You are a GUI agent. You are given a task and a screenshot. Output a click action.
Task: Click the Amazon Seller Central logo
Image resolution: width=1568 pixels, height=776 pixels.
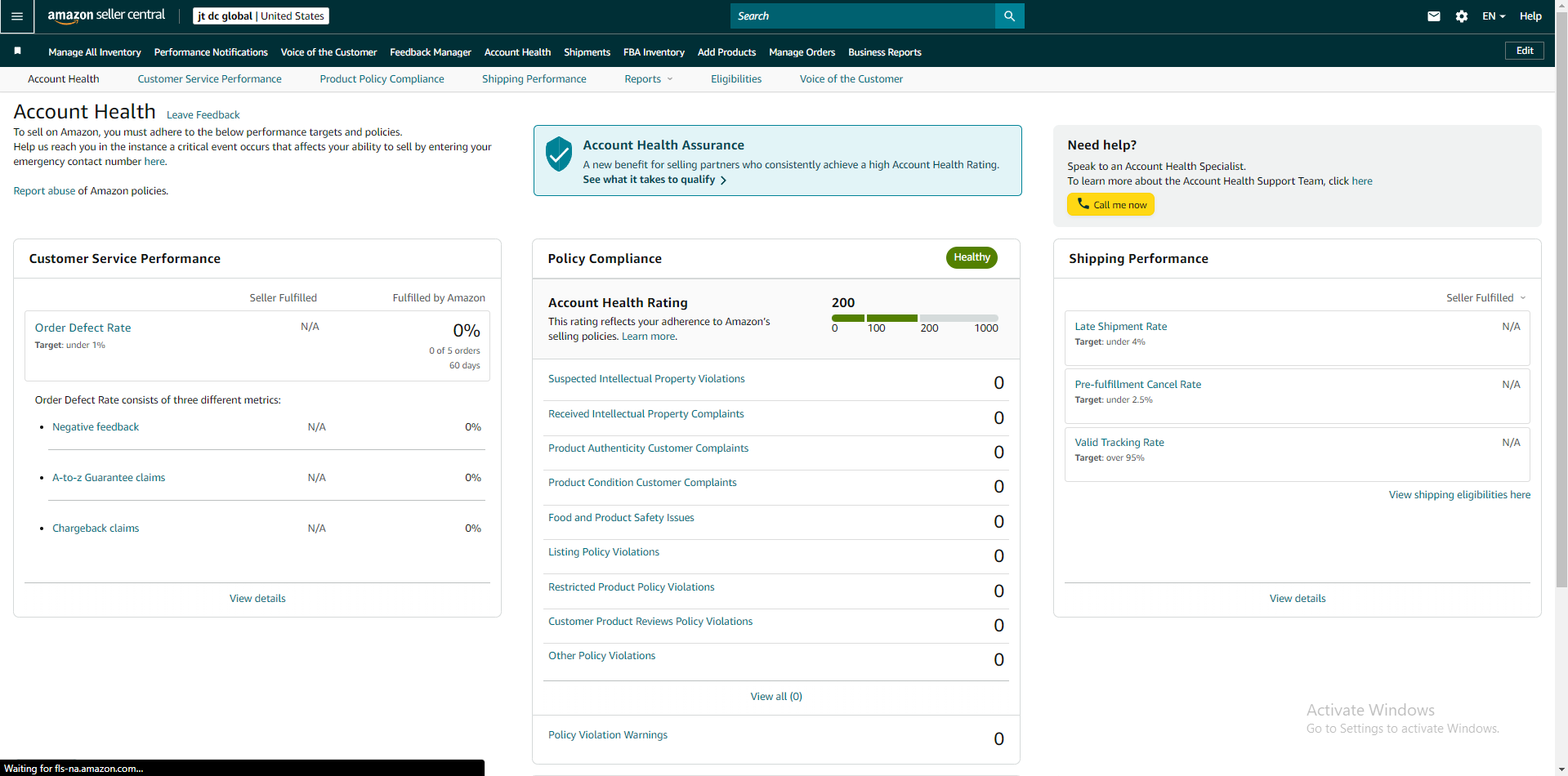click(x=106, y=16)
